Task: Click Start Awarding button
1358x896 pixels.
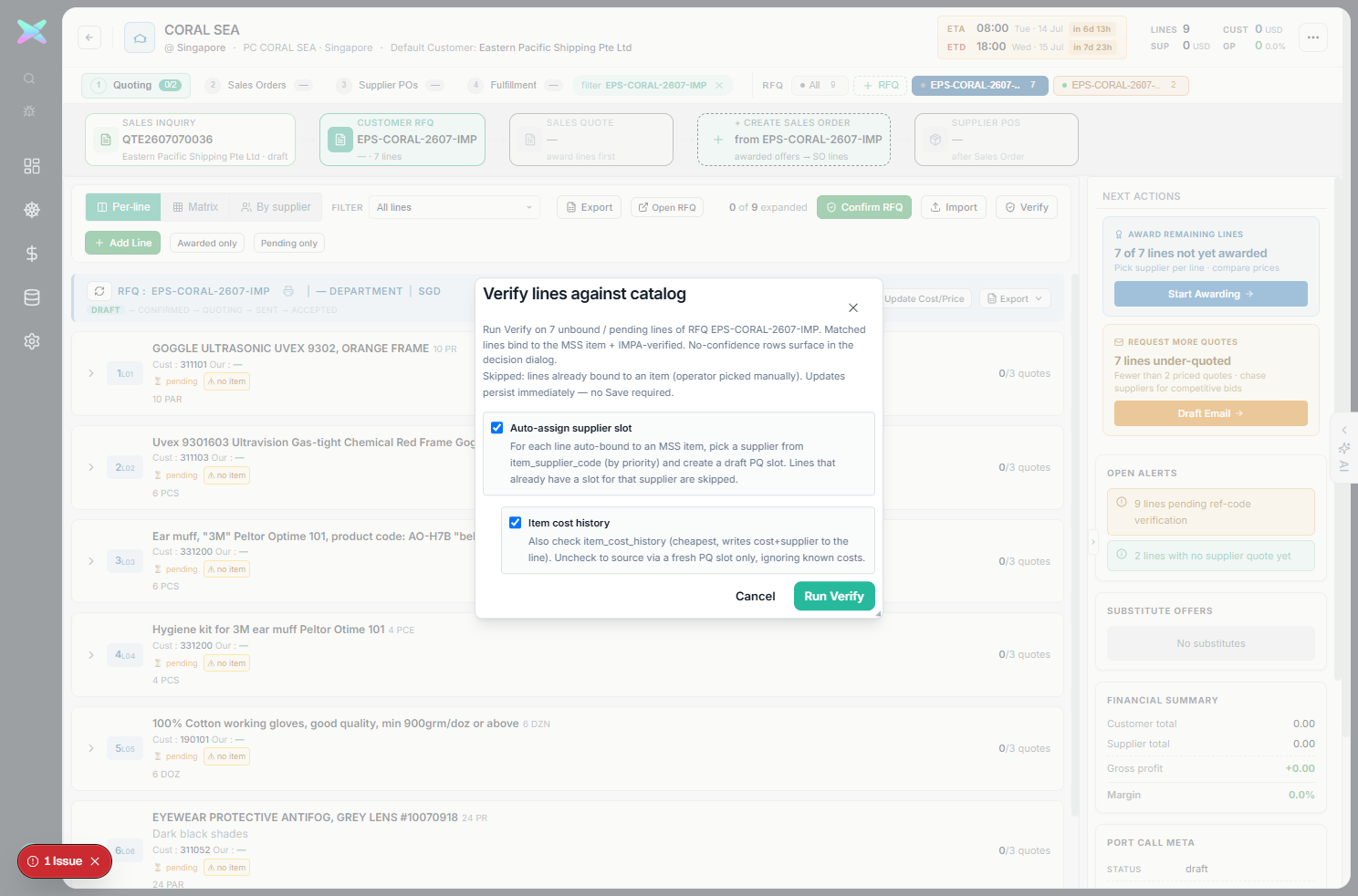Action: (1211, 294)
